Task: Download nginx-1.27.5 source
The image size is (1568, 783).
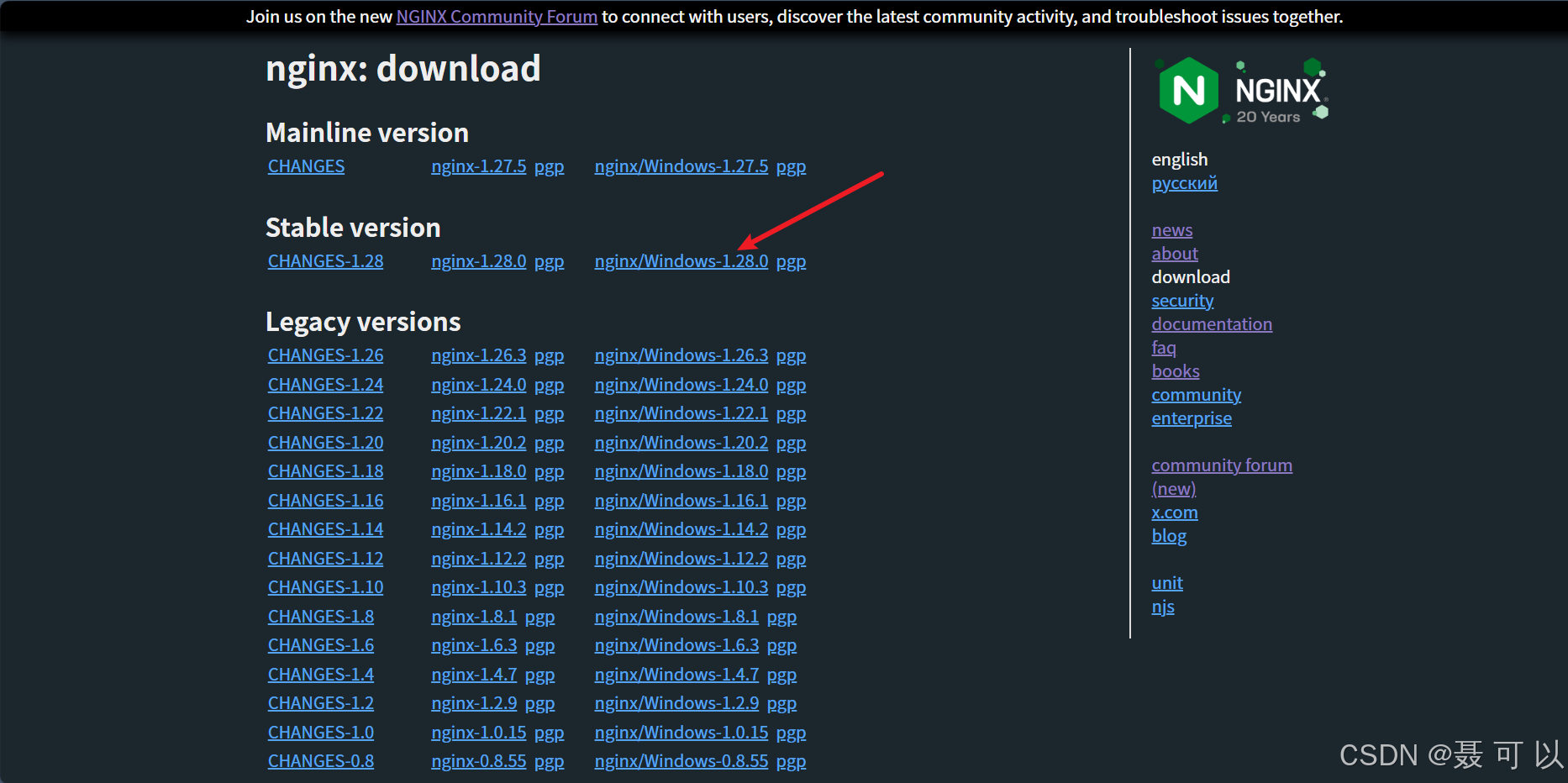Action: (x=479, y=166)
